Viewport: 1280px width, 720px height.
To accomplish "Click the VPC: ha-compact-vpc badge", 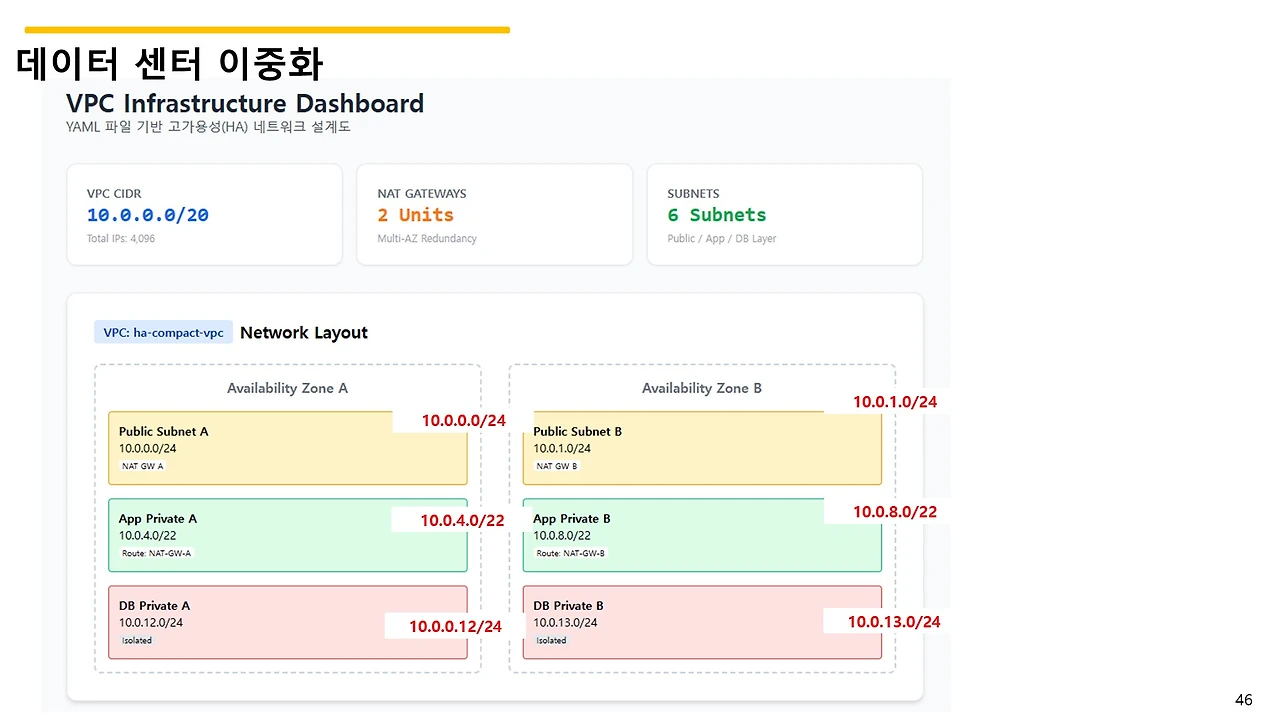I will tap(163, 333).
